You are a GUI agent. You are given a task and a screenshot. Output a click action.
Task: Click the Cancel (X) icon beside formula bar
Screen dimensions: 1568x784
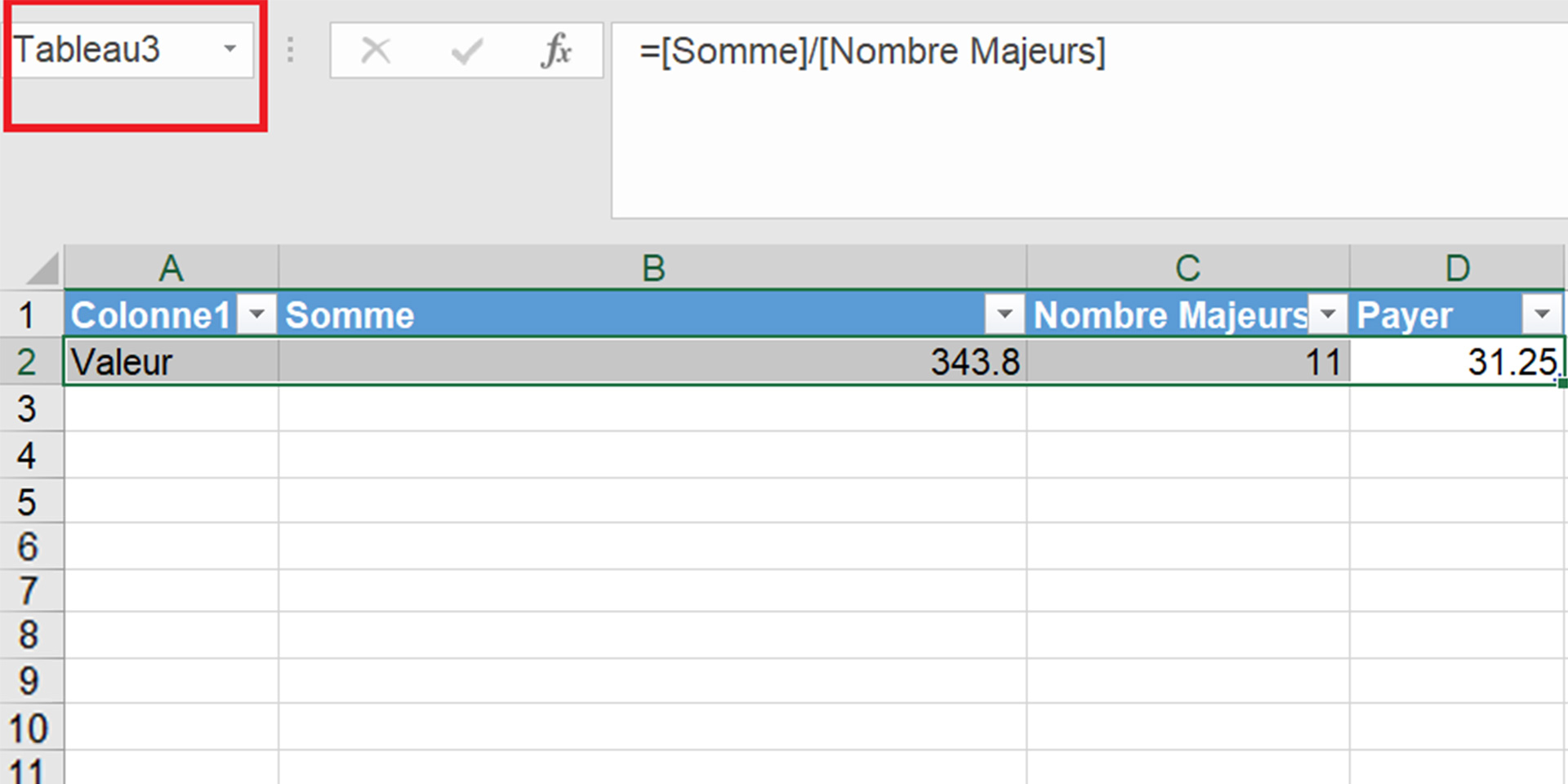tap(376, 50)
